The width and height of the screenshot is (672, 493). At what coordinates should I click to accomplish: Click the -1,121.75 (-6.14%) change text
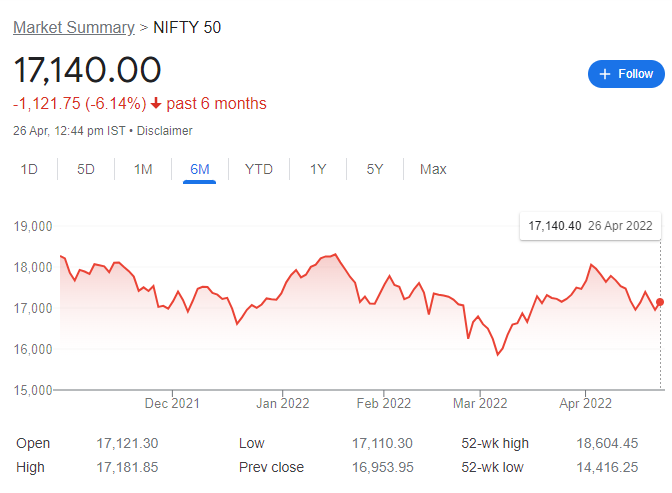click(80, 104)
